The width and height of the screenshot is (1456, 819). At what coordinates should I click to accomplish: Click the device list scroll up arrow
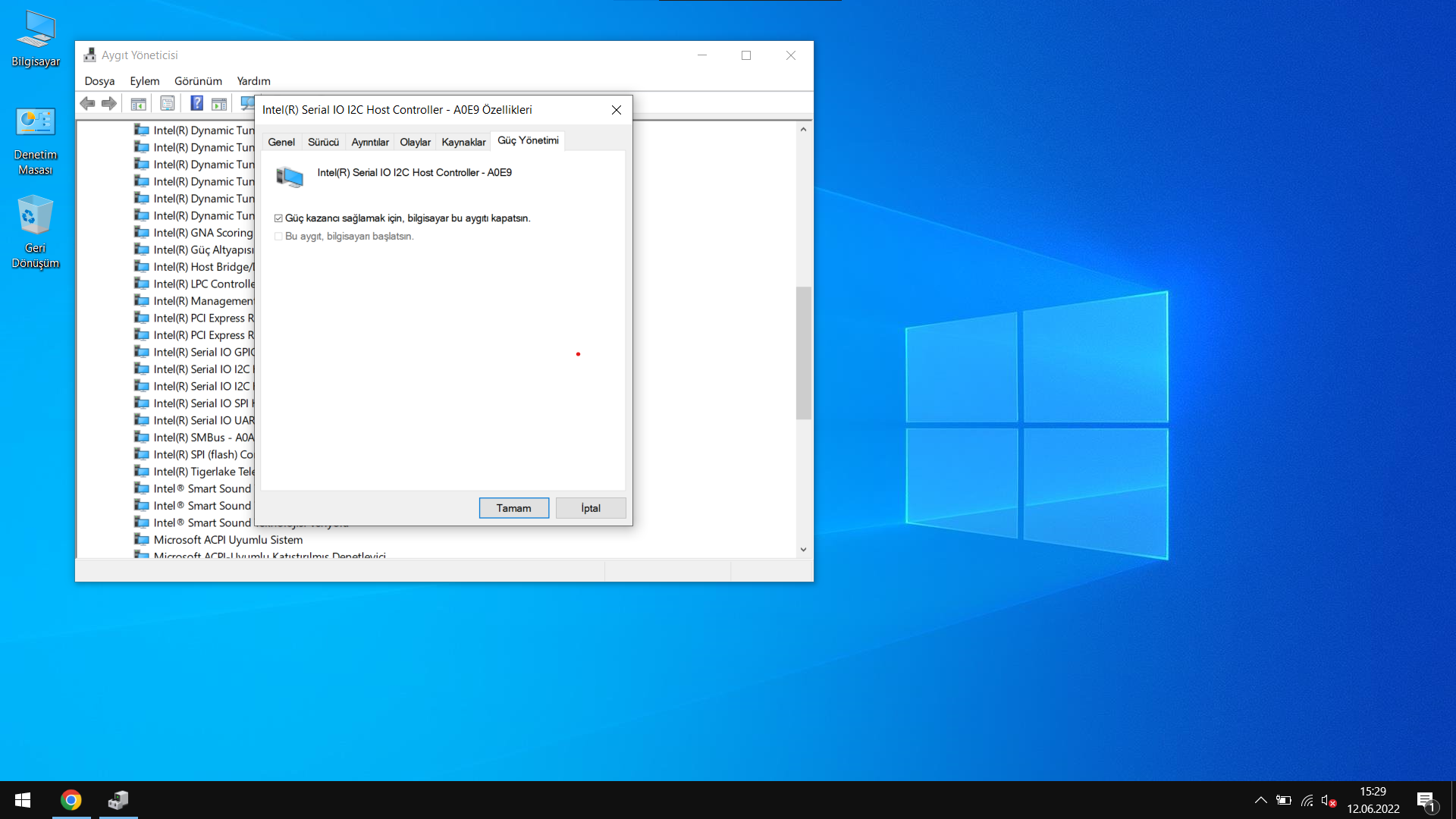[x=803, y=130]
